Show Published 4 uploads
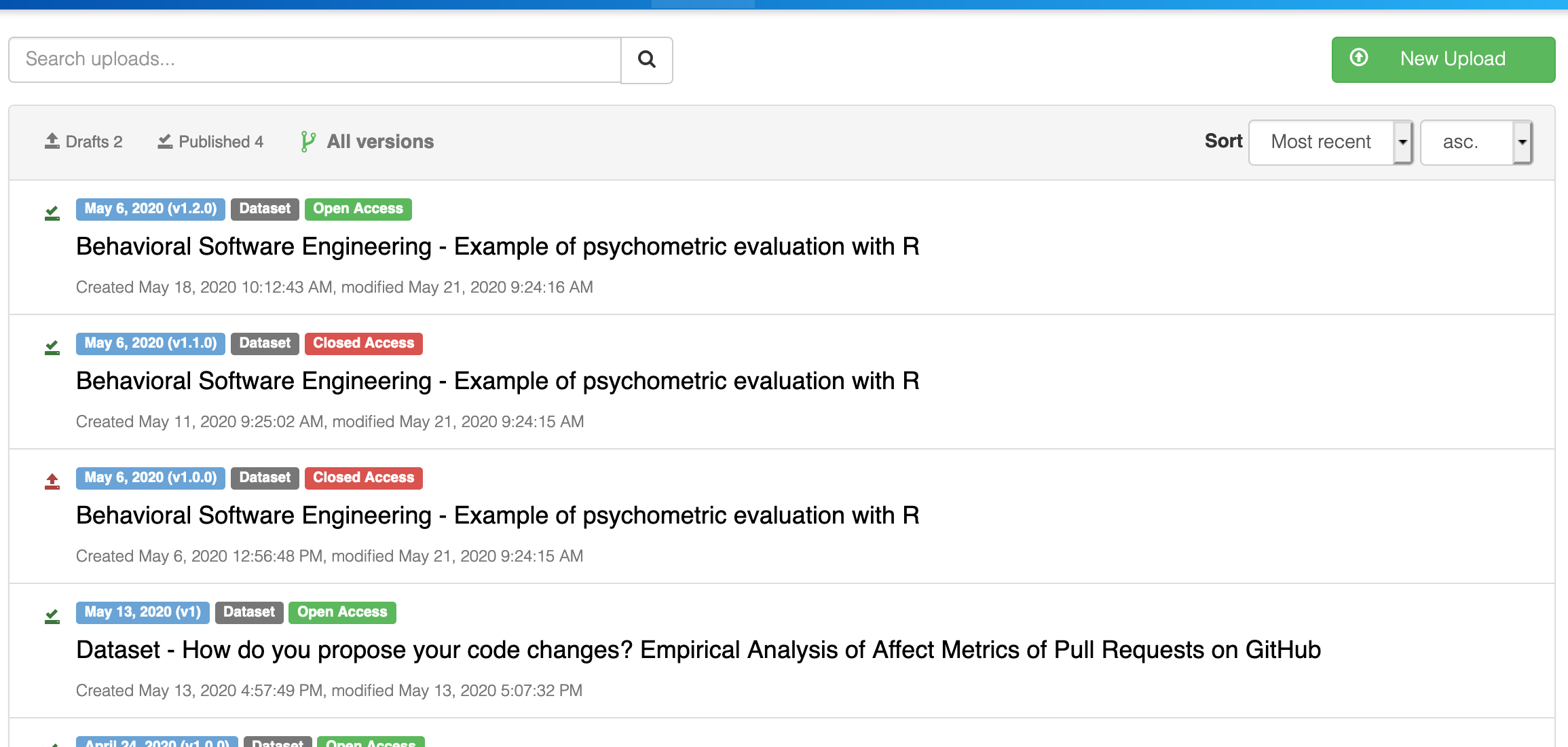Screen dimensions: 1568x747 click(210, 141)
